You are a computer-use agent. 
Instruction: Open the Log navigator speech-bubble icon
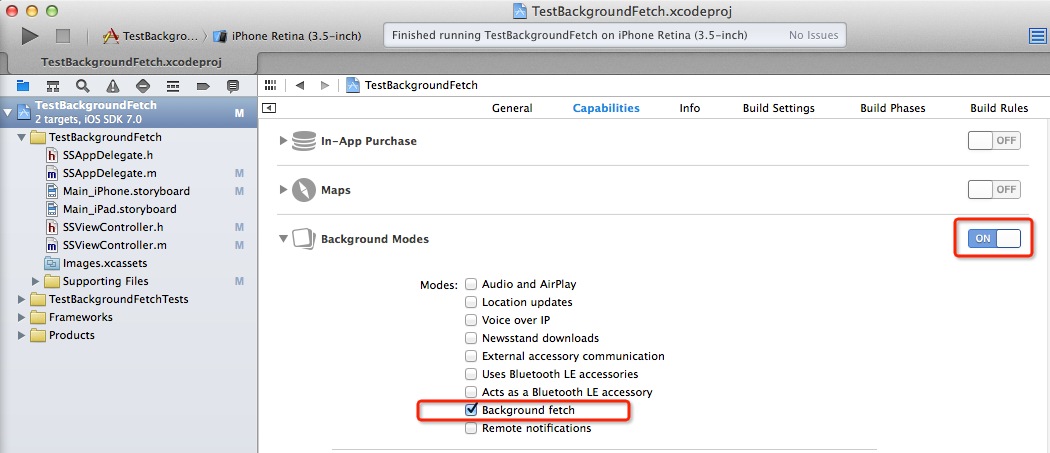click(233, 86)
